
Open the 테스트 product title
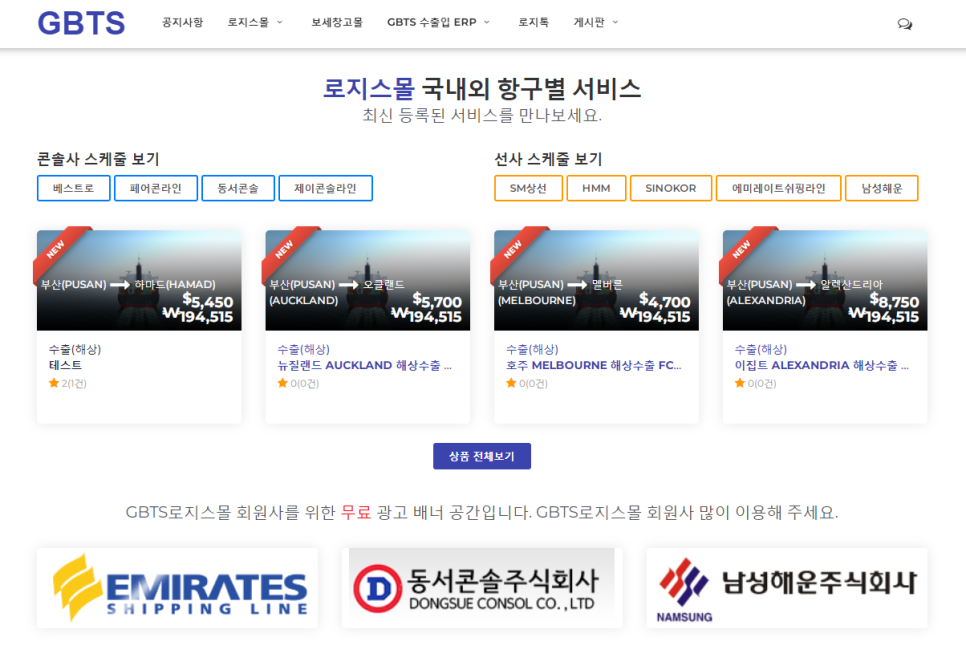click(65, 365)
